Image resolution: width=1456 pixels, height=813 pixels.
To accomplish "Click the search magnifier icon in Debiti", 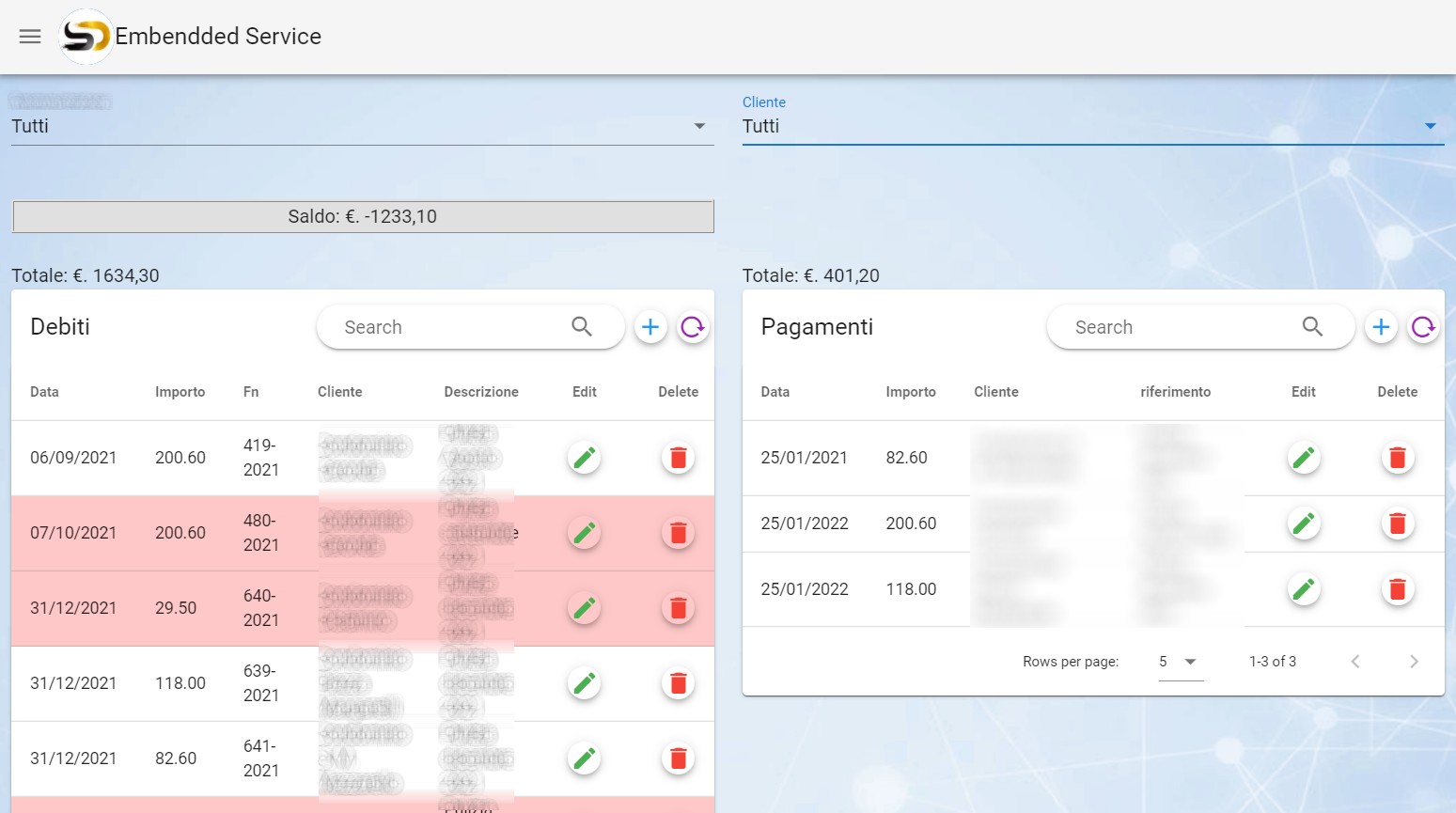I will (x=582, y=326).
